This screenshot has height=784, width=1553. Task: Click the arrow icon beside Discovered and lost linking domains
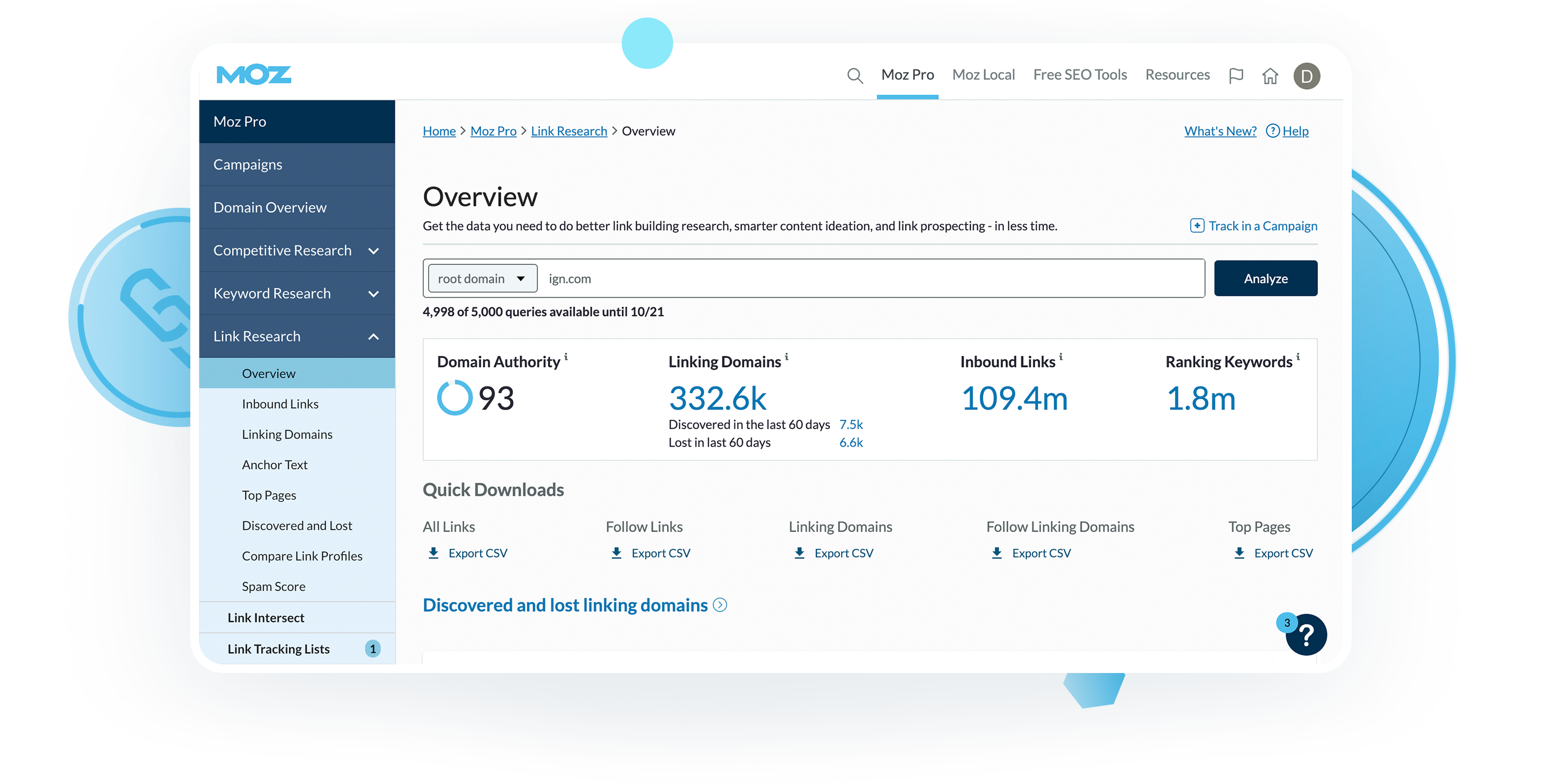[x=720, y=605]
